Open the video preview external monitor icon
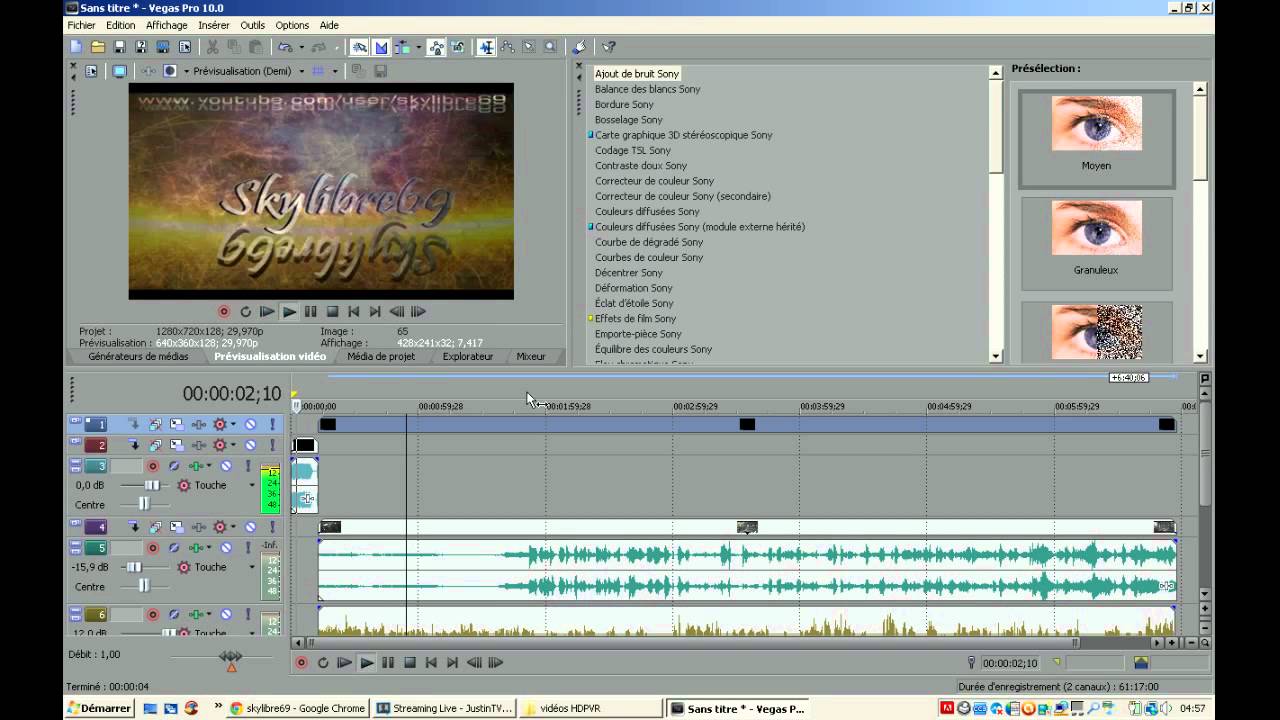The width and height of the screenshot is (1280, 720). pyautogui.click(x=119, y=71)
